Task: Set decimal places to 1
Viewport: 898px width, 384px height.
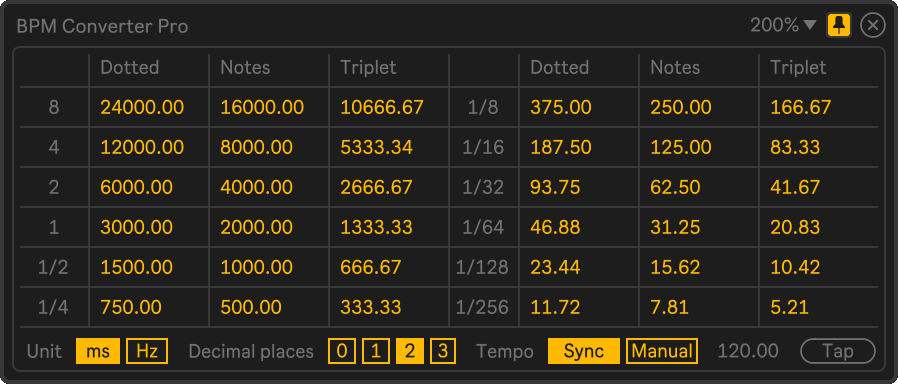Action: [x=376, y=351]
